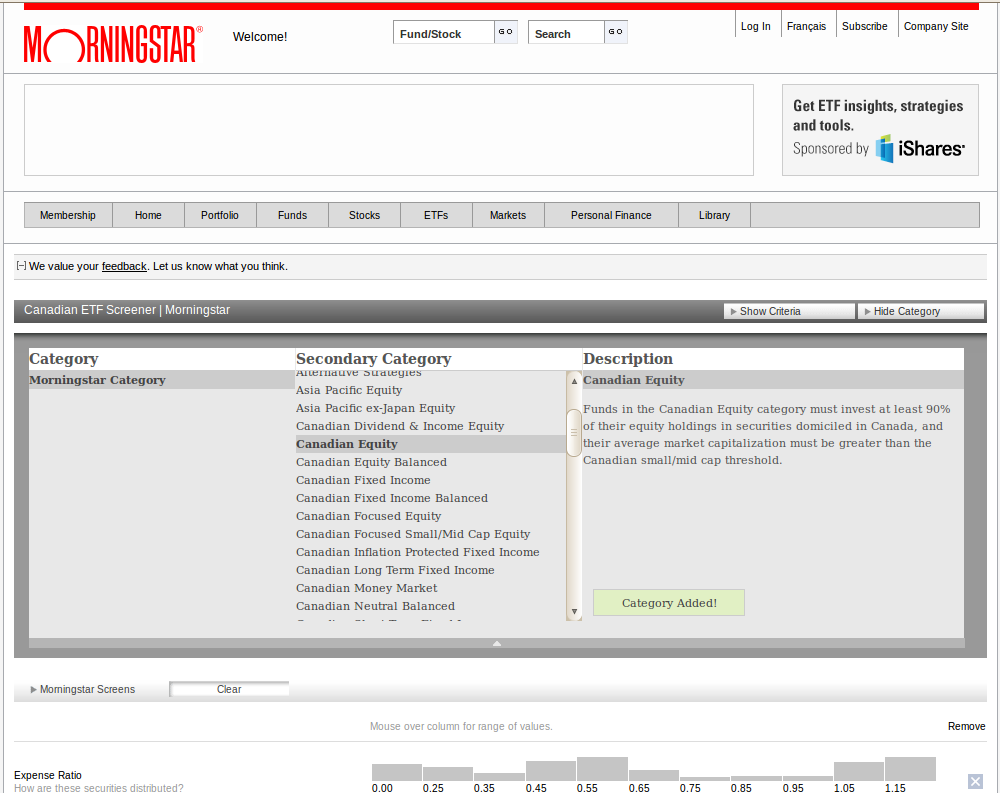Select highlighted Canadian Equity list entry
Screen dimensions: 1000x793
click(430, 444)
